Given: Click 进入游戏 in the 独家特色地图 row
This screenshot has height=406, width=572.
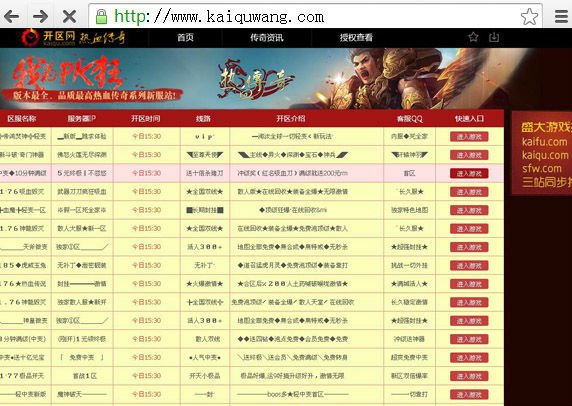Looking at the screenshot, I should coord(469,210).
